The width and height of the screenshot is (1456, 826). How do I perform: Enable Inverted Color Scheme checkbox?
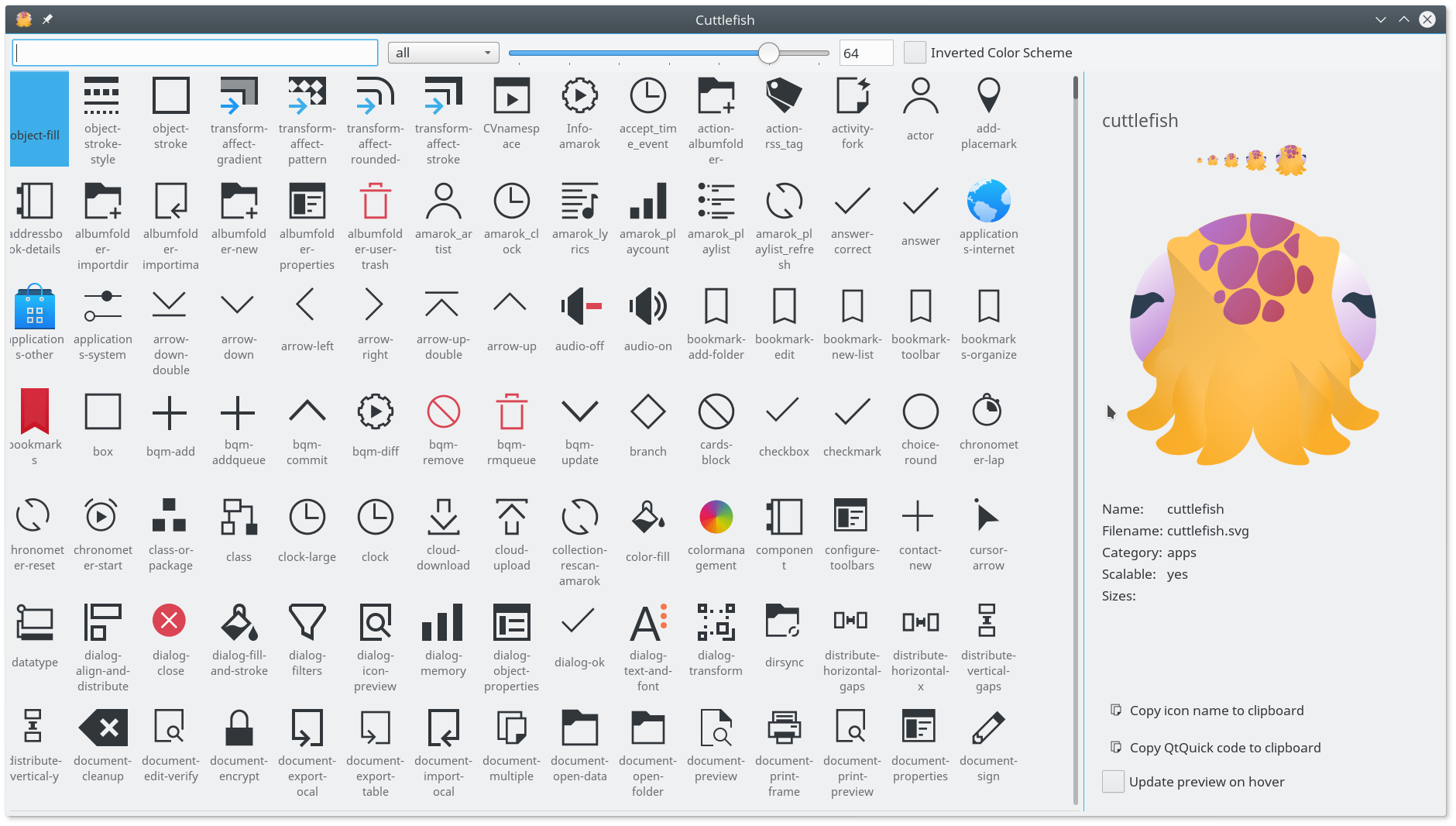coord(915,53)
